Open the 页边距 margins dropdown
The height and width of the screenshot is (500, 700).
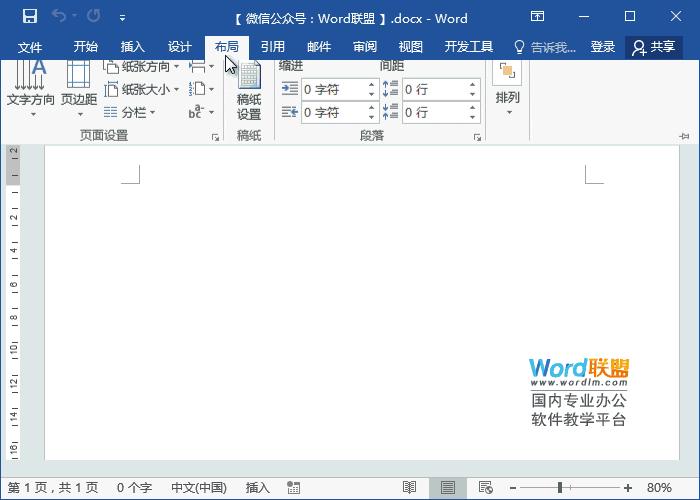79,89
